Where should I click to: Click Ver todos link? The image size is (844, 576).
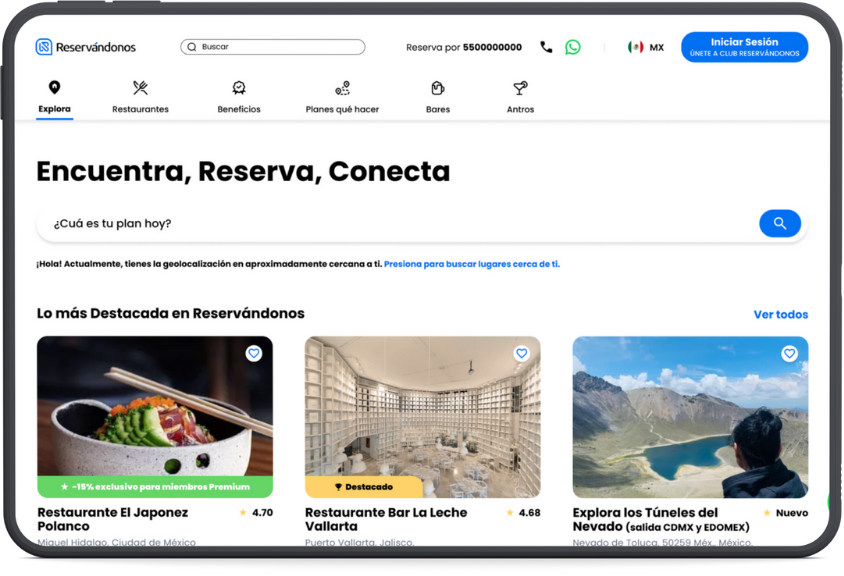(780, 314)
